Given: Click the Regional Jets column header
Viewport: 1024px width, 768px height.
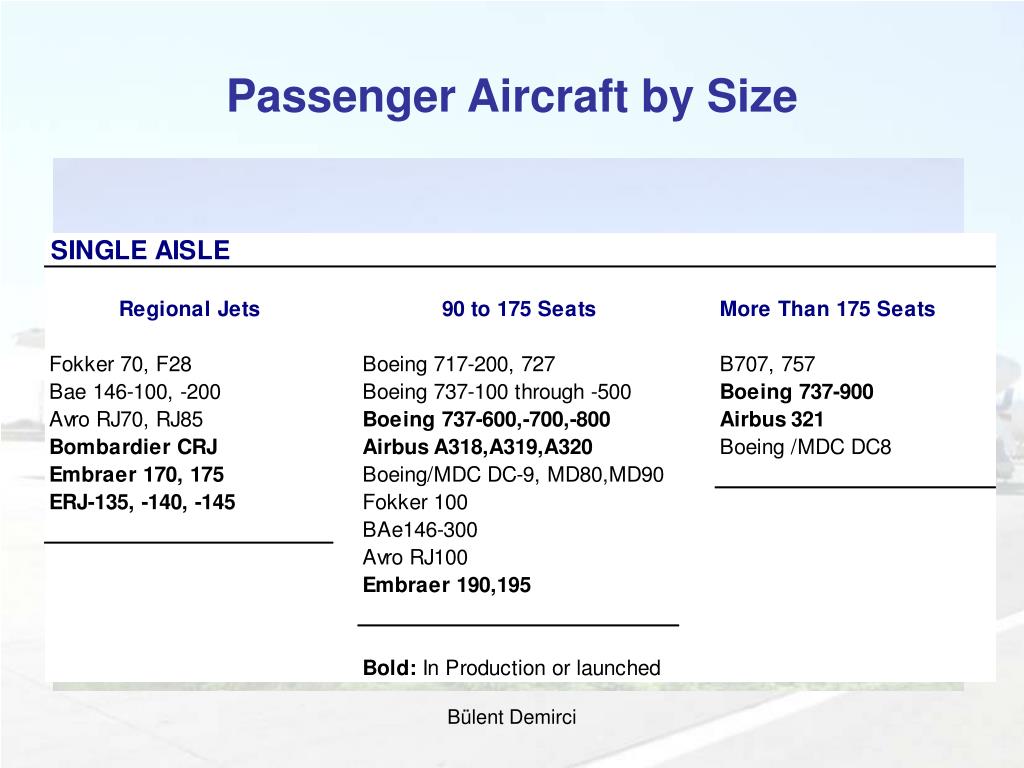Looking at the screenshot, I should pyautogui.click(x=189, y=308).
